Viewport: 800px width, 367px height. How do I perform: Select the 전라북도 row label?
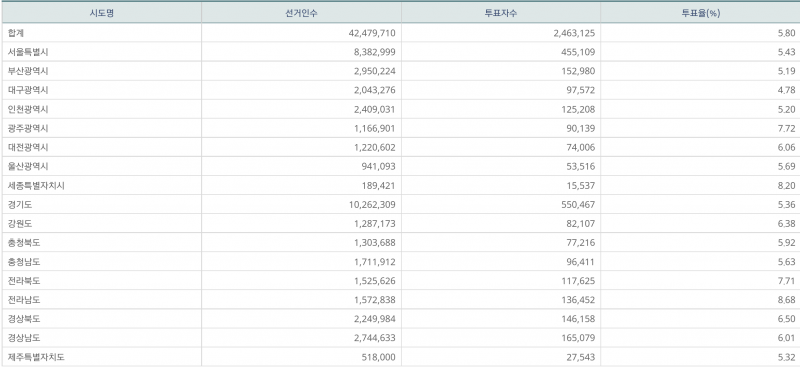[x=24, y=281]
